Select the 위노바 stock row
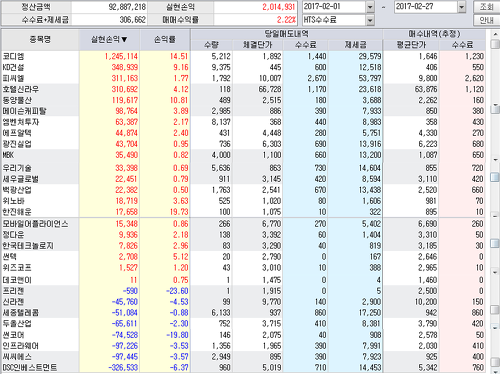This screenshot has height=374, width=500. pos(243,201)
